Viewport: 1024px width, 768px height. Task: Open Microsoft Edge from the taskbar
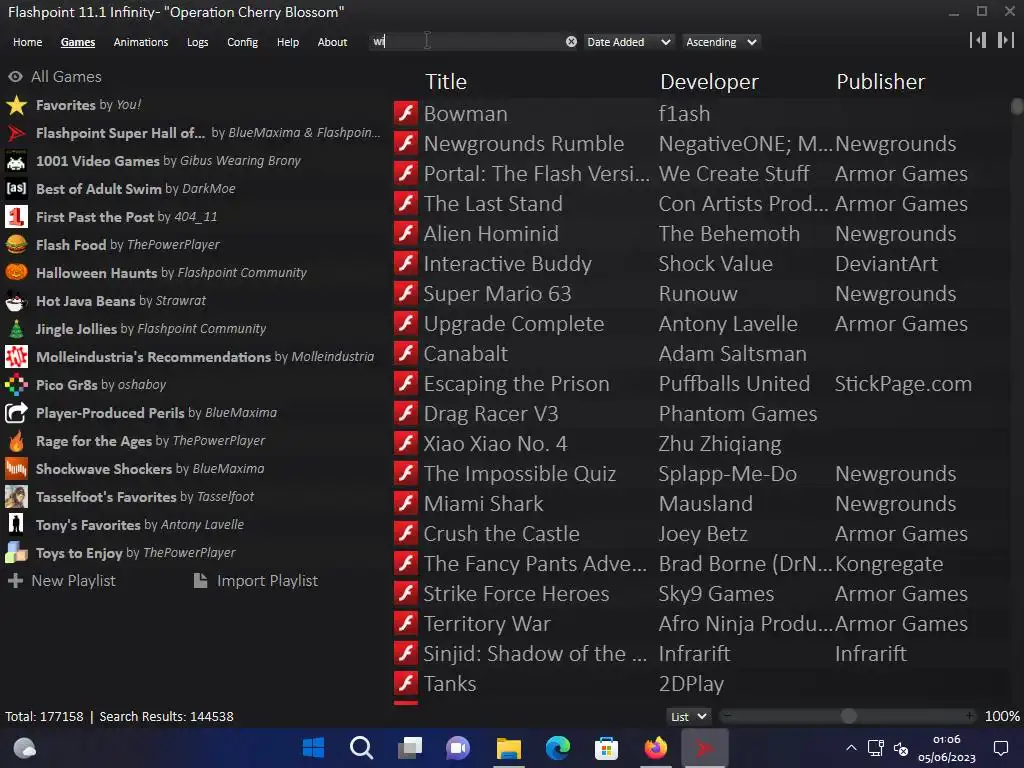pos(558,748)
